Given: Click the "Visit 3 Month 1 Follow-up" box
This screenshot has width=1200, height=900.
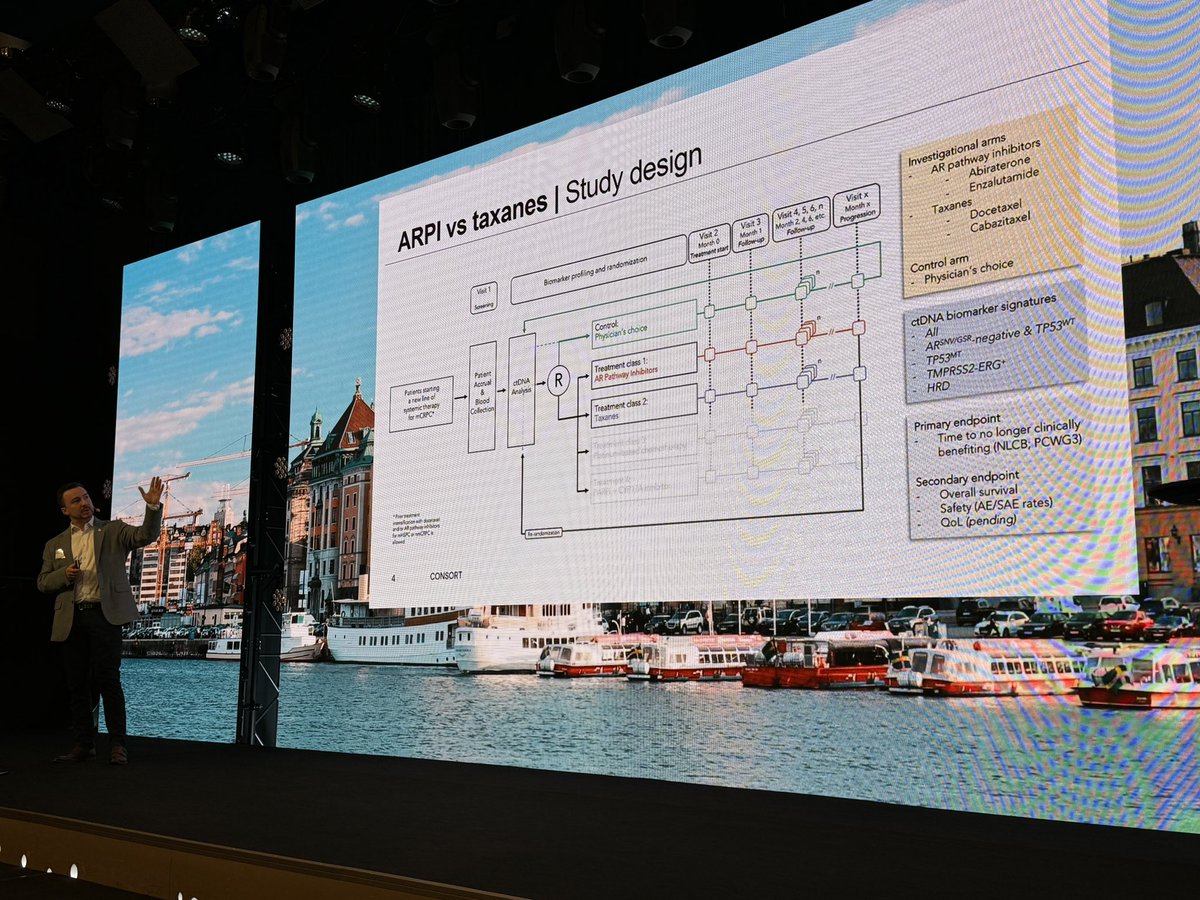Looking at the screenshot, I should tap(751, 233).
